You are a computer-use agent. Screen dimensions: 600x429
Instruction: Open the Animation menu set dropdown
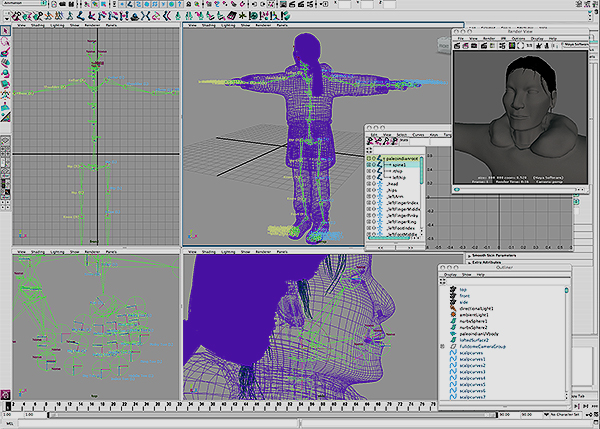[x=24, y=3]
